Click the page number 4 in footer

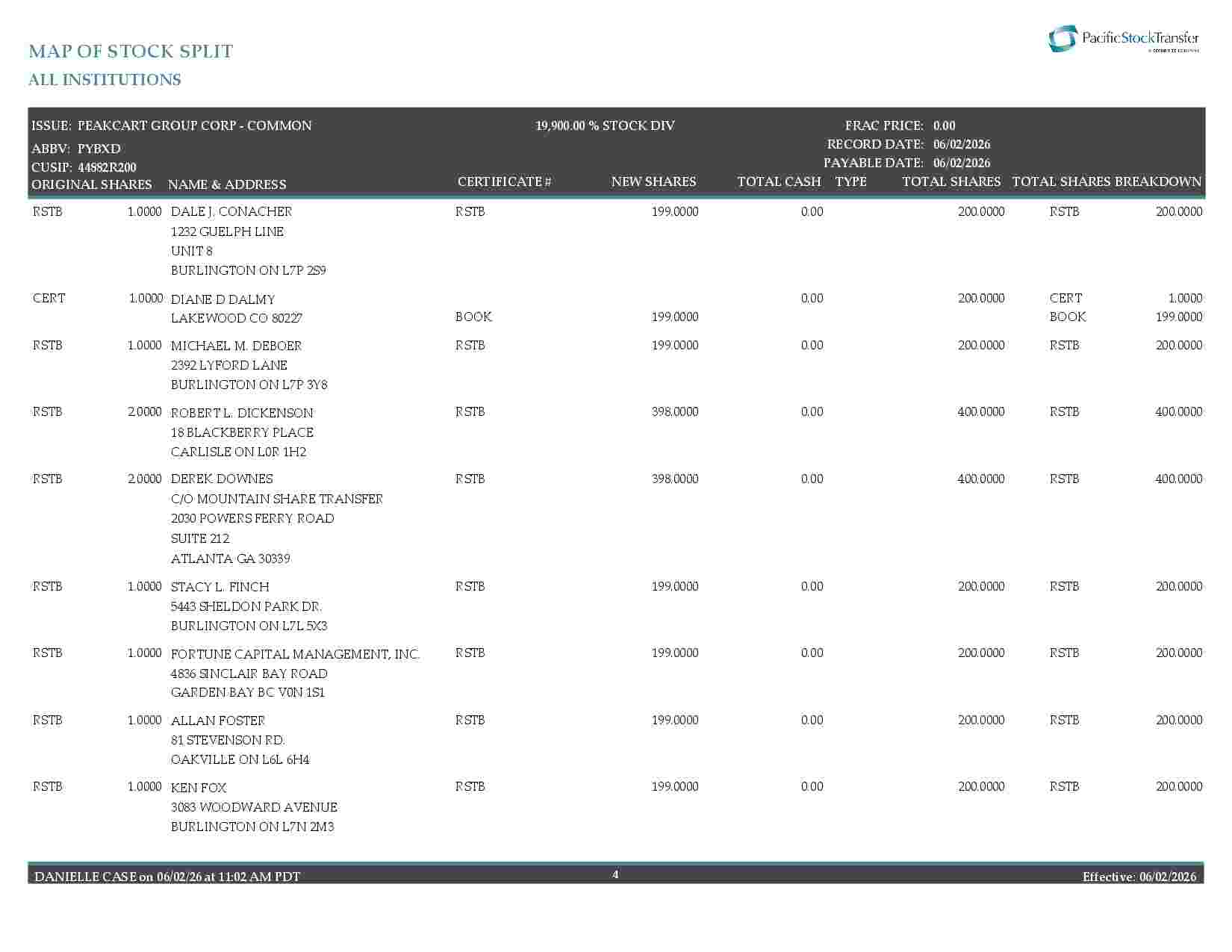[x=615, y=874]
